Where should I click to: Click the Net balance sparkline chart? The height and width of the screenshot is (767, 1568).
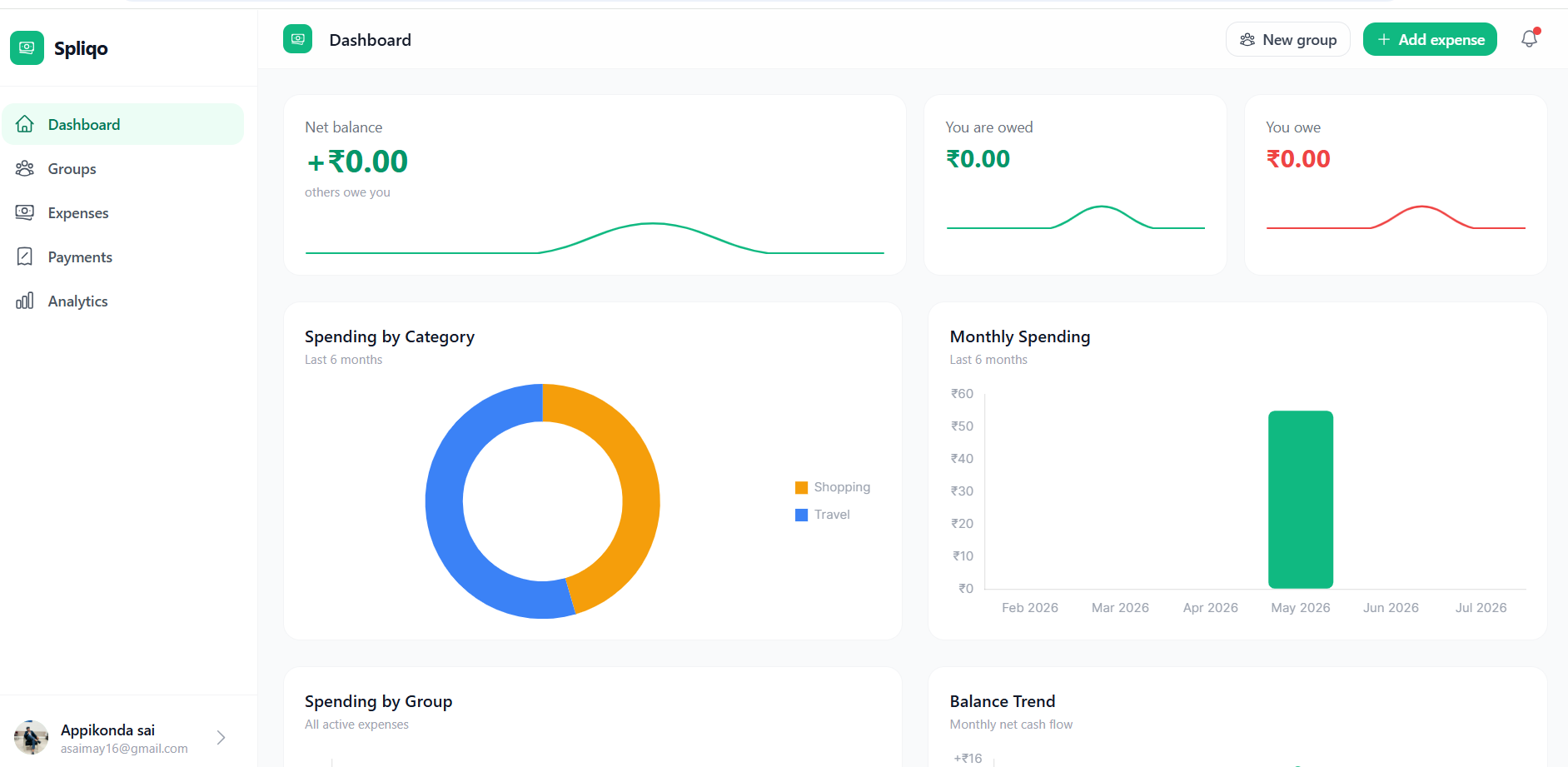pos(595,238)
